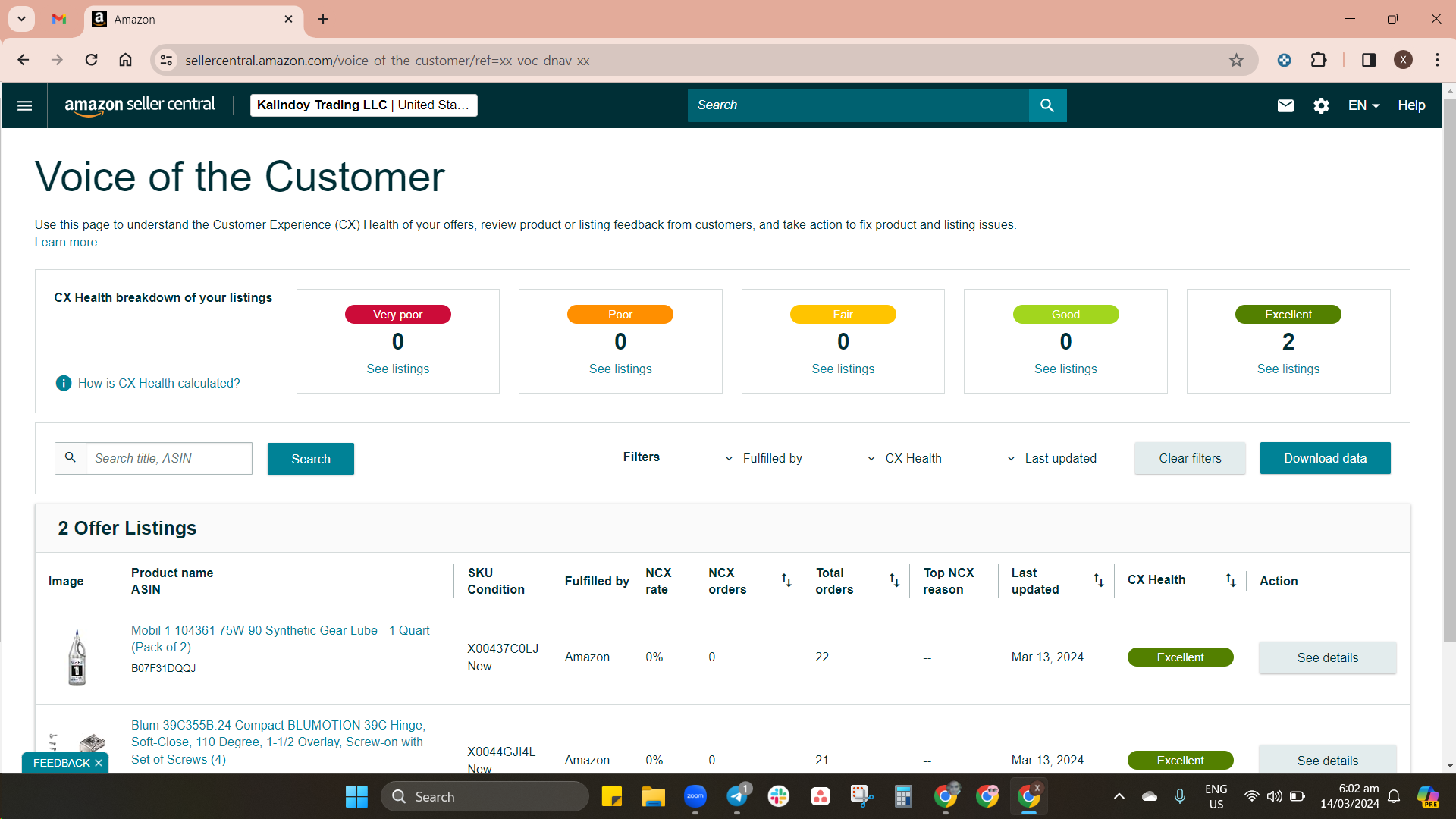
Task: Expand the CX Health filter dropdown
Action: point(904,458)
